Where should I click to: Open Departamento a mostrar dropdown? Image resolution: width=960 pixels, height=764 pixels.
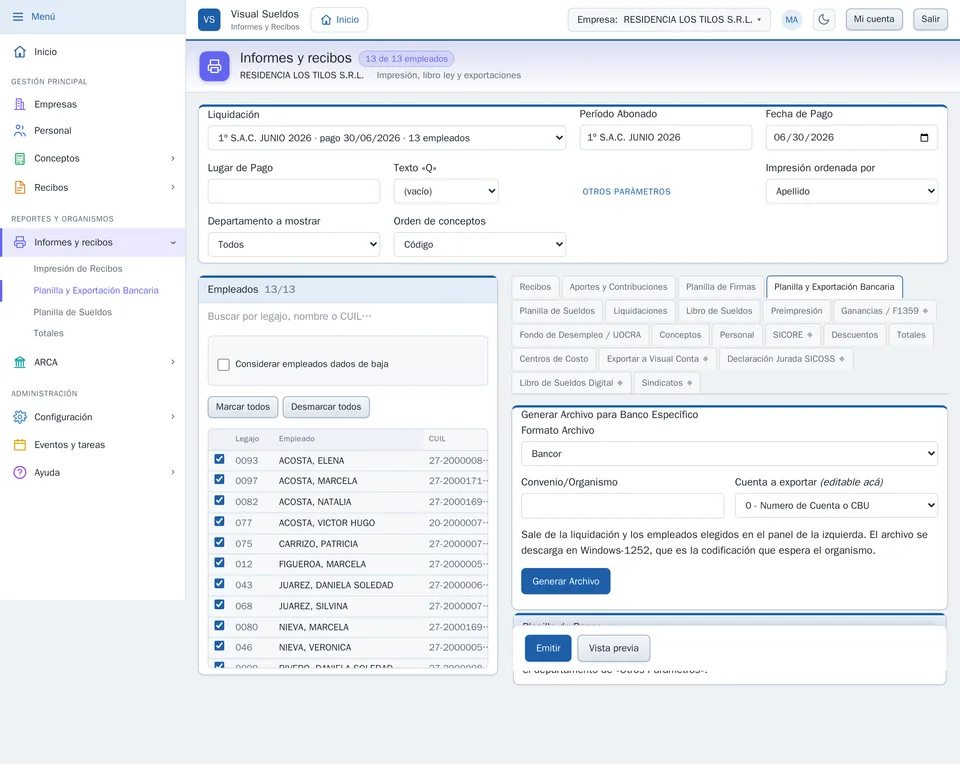coord(294,245)
